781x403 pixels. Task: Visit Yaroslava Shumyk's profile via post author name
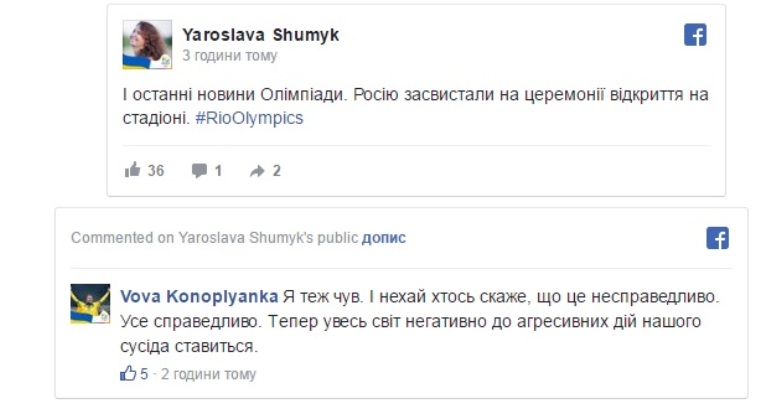click(x=260, y=35)
